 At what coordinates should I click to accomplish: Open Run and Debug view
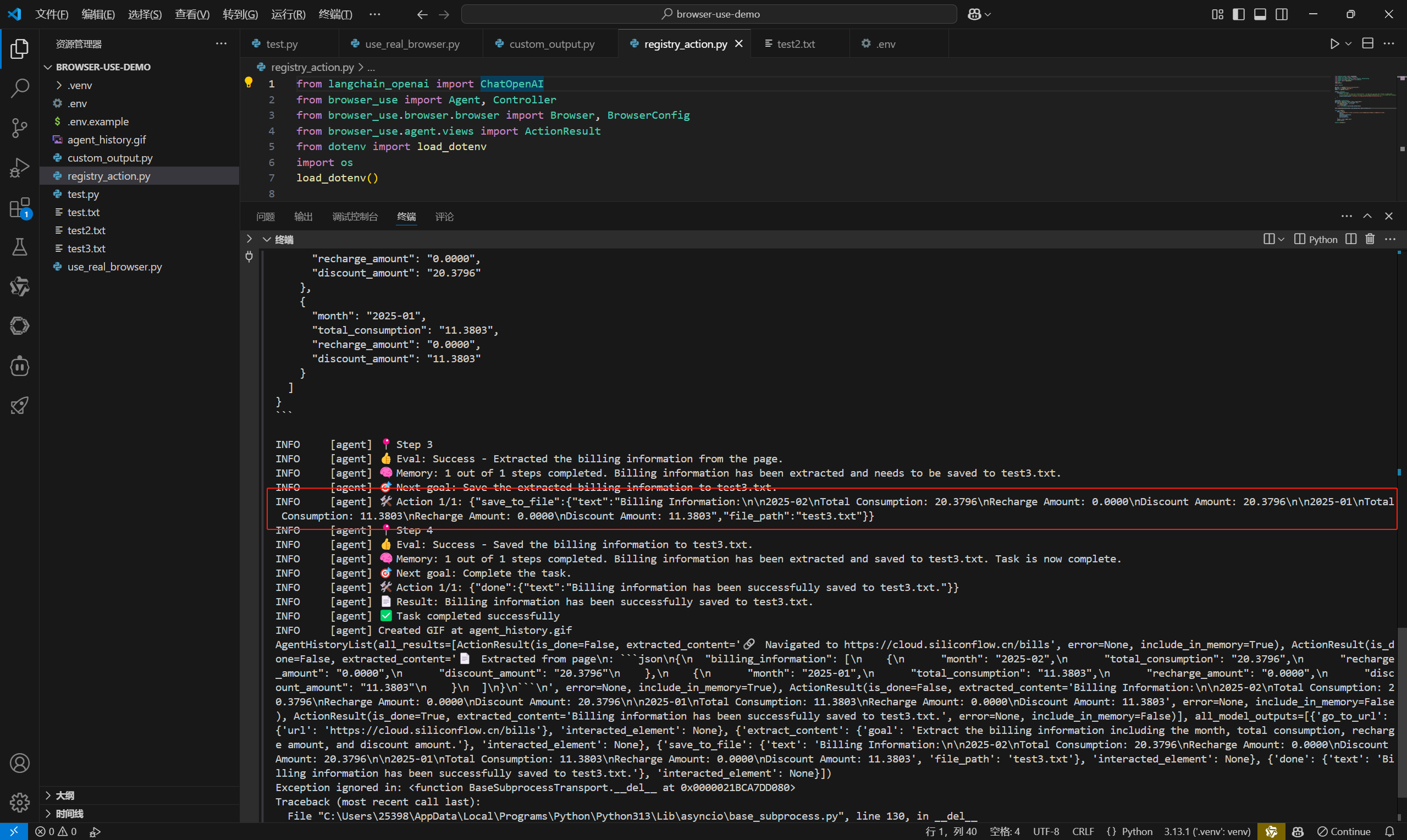tap(20, 168)
